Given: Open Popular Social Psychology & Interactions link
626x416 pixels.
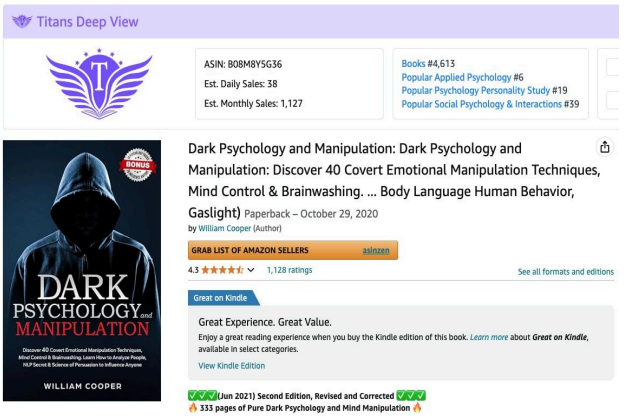Looking at the screenshot, I should pos(481,104).
